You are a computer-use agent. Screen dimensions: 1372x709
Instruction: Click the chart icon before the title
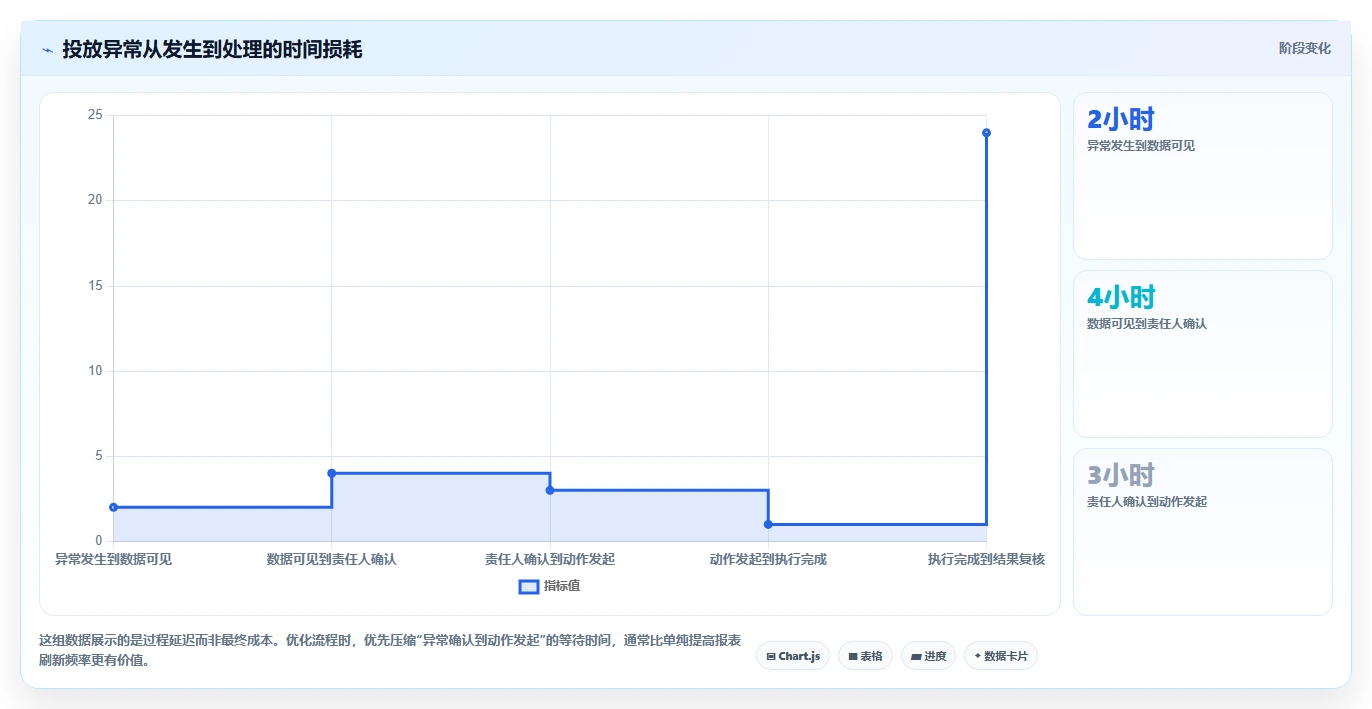(x=47, y=50)
